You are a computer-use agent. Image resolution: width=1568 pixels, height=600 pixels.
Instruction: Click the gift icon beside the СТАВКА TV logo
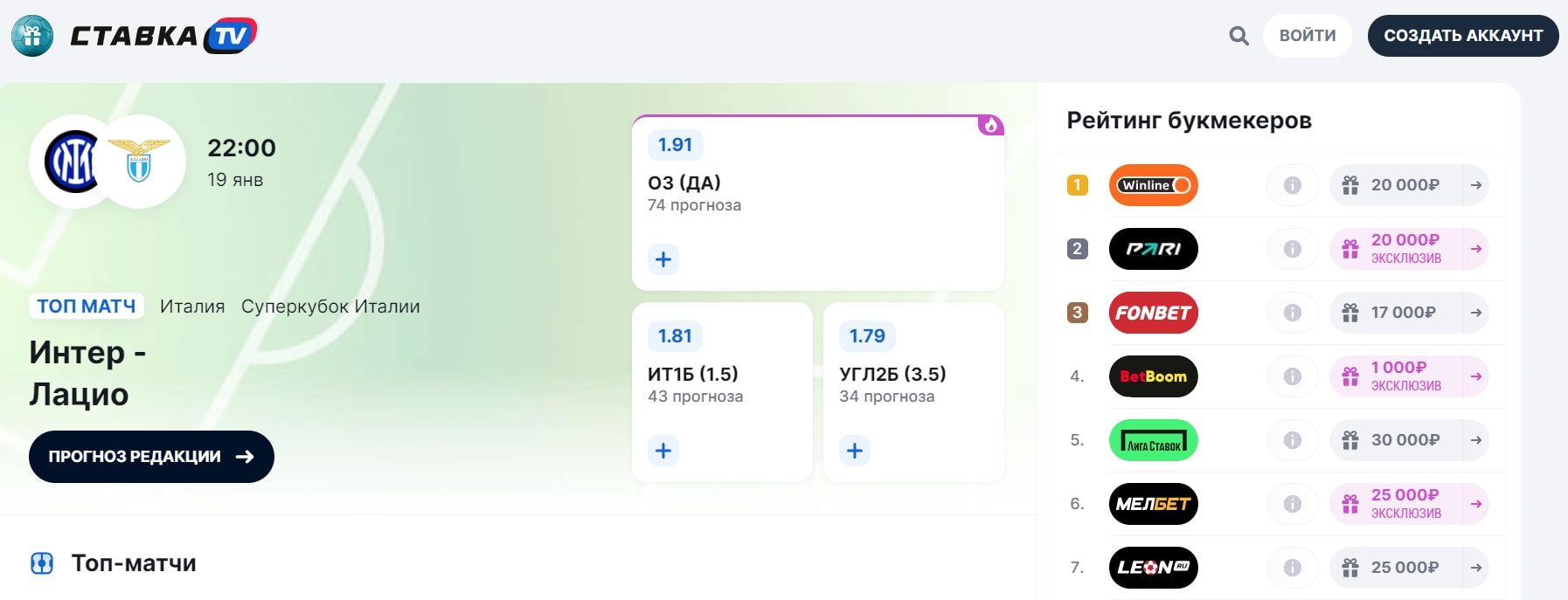pyautogui.click(x=32, y=36)
